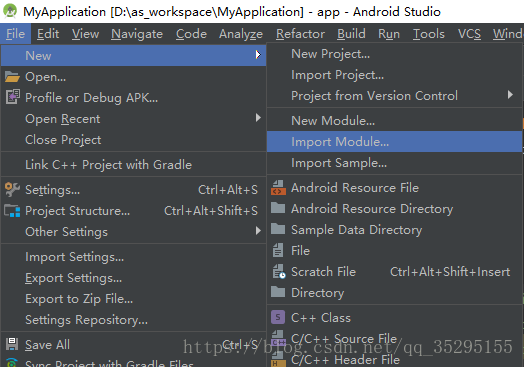Choose Close Project menu item

[x=133, y=140]
